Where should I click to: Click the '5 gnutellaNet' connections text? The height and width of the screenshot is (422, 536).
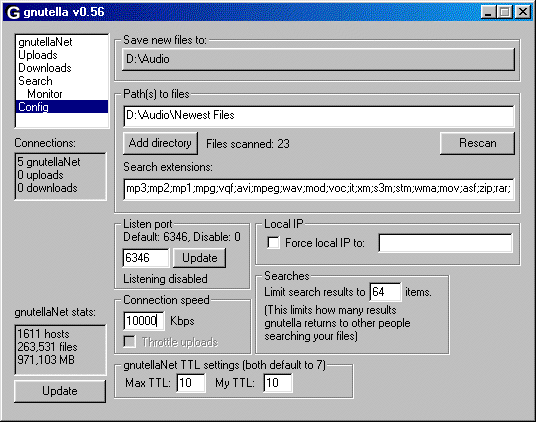point(49,162)
